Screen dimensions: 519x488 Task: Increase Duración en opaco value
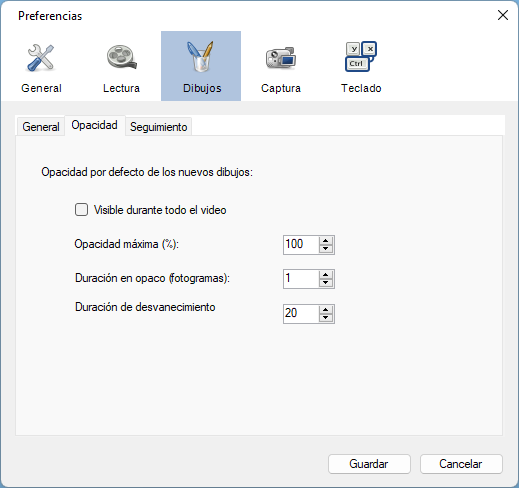(x=326, y=275)
